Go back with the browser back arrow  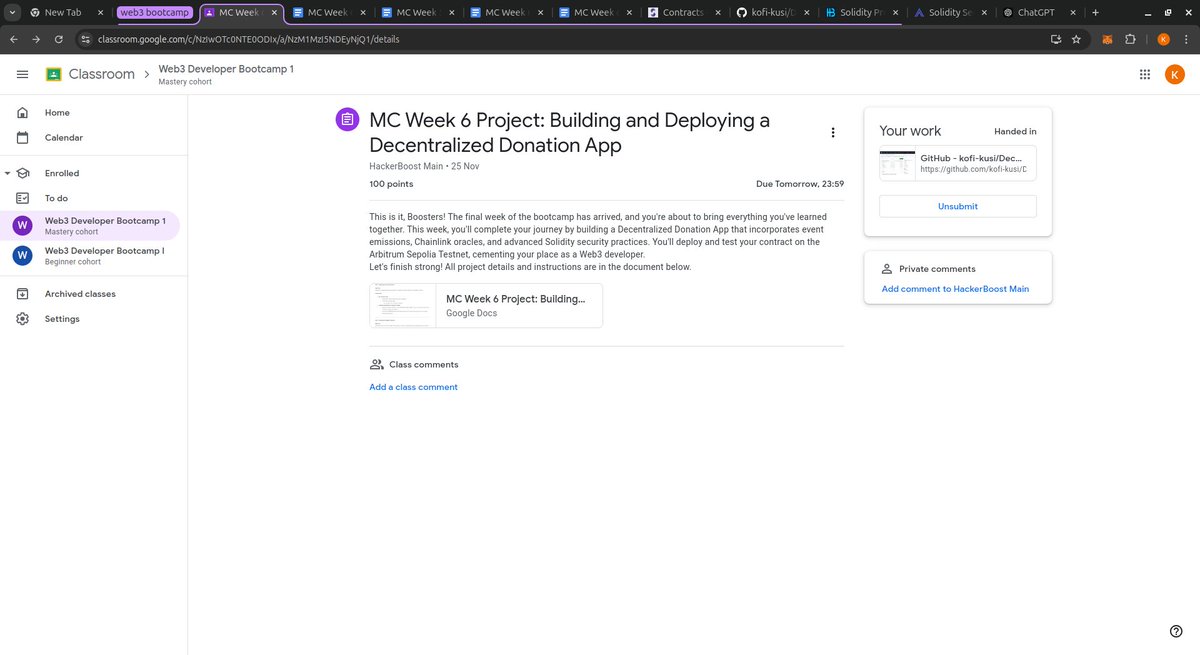pyautogui.click(x=14, y=39)
